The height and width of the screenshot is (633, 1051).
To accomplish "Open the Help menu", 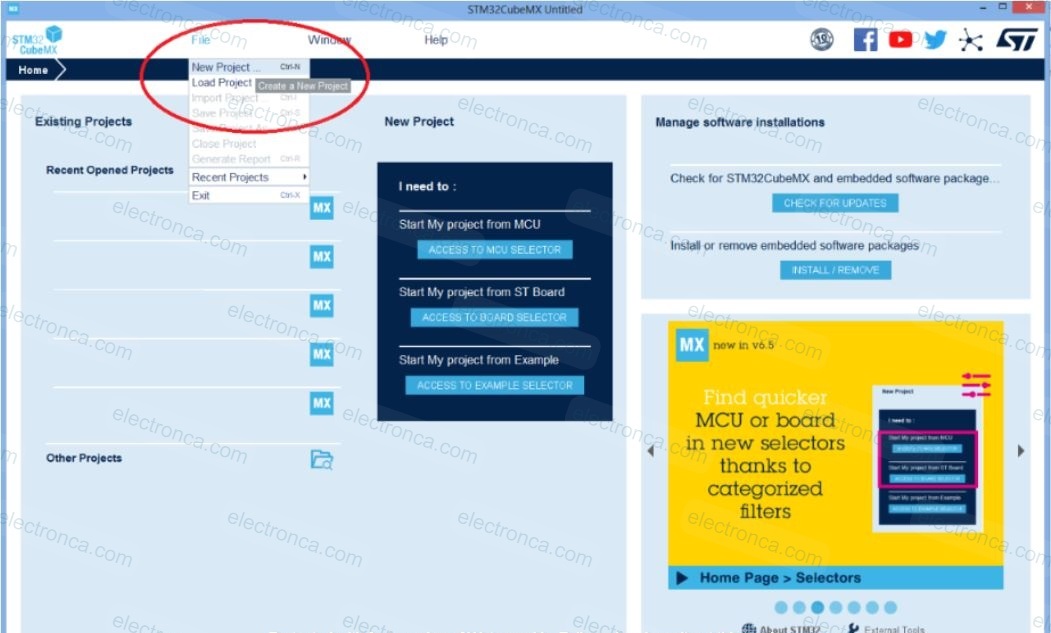I will click(436, 40).
